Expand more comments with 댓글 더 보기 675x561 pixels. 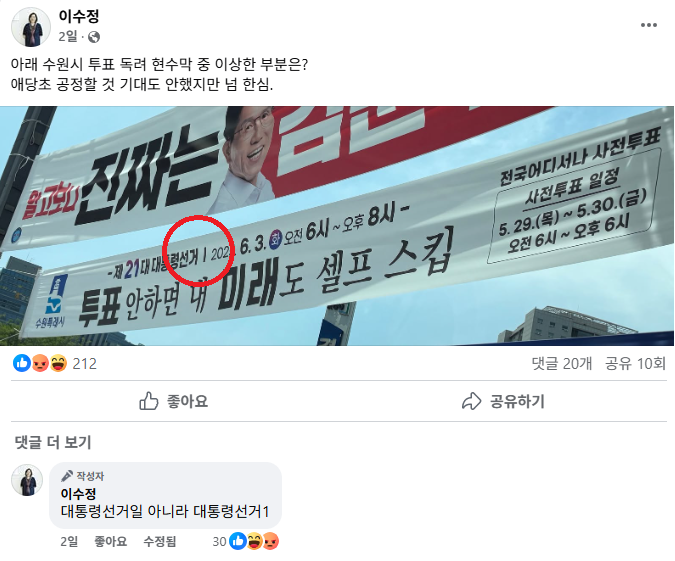[x=53, y=442]
